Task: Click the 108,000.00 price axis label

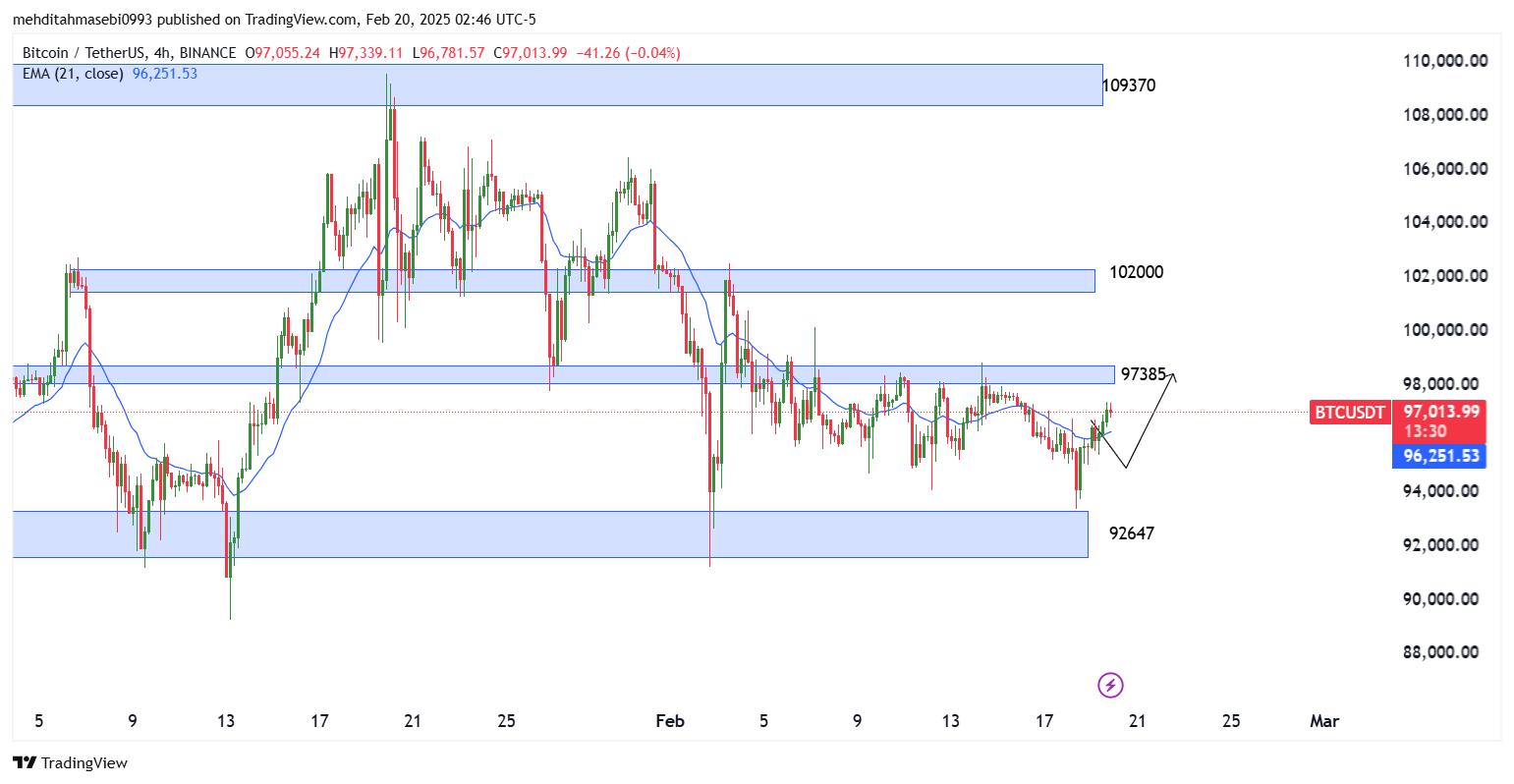Action: [1445, 115]
